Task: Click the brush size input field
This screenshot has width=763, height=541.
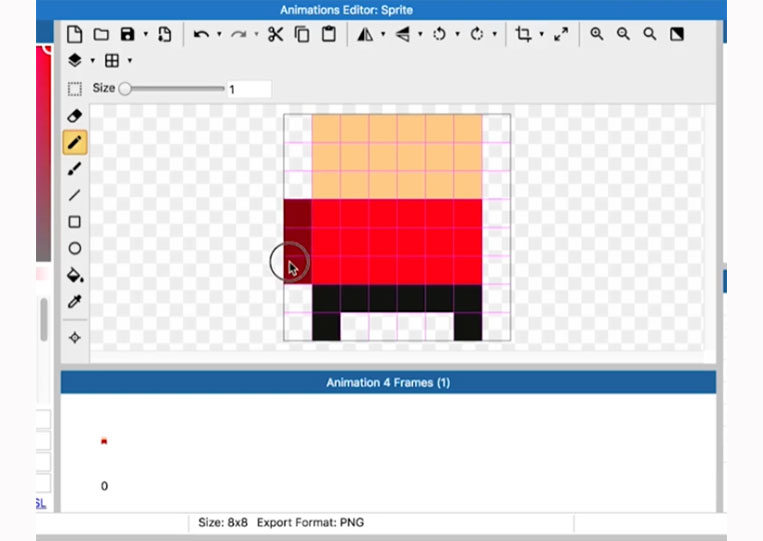Action: (x=249, y=89)
